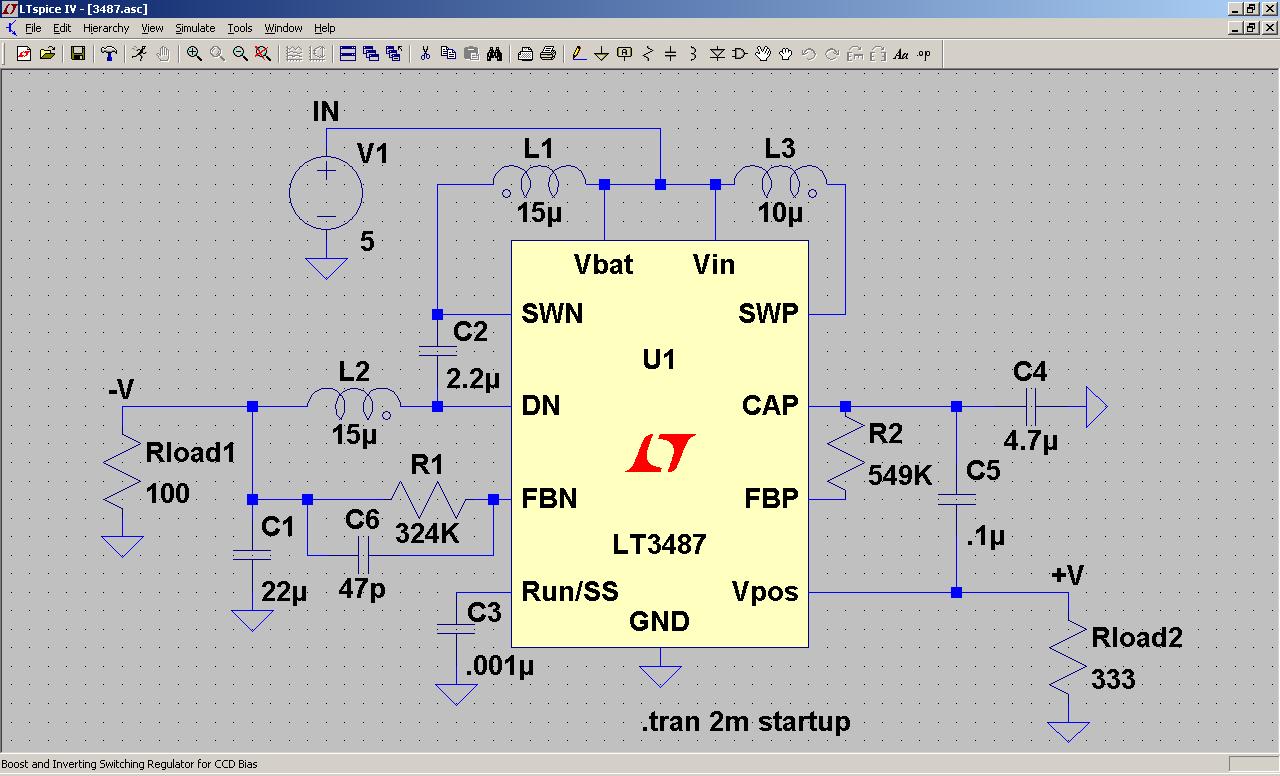This screenshot has width=1280, height=776.
Task: Open the Tools menu
Action: tap(240, 28)
